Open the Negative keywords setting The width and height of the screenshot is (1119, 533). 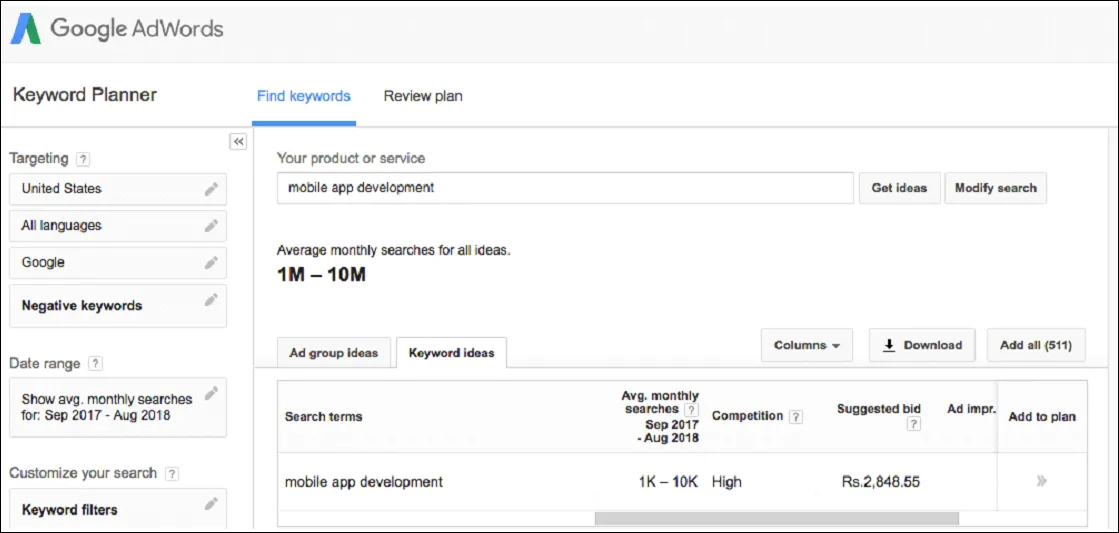(x=118, y=305)
